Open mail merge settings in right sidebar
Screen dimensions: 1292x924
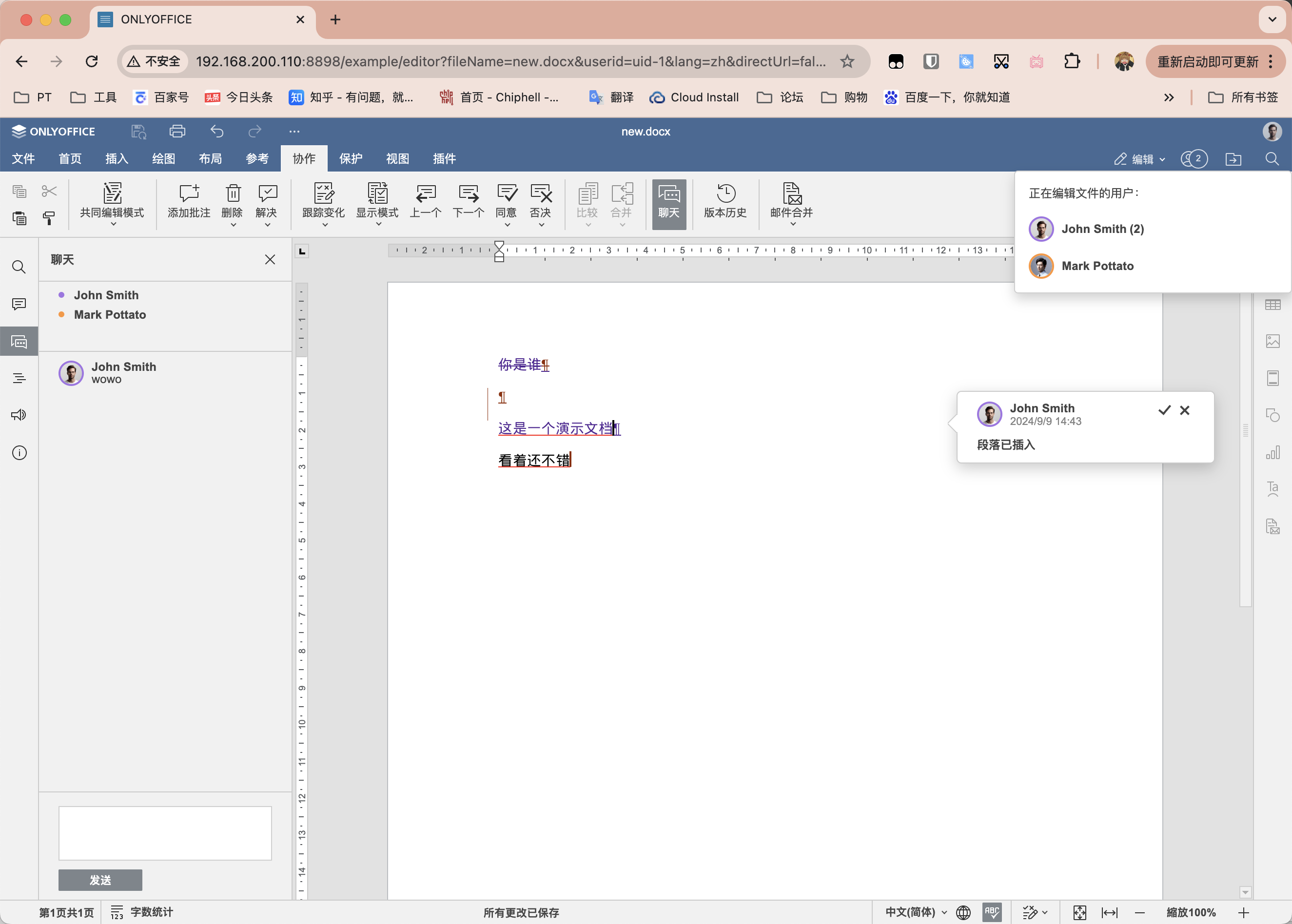coord(1272,526)
